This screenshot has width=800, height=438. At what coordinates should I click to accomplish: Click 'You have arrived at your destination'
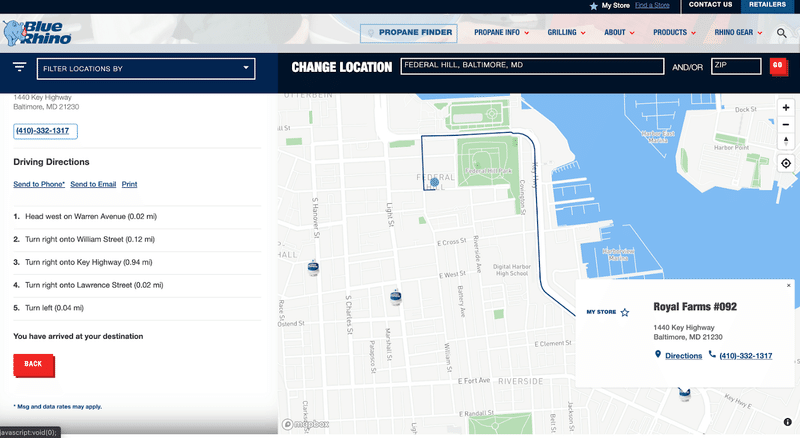tap(78, 336)
